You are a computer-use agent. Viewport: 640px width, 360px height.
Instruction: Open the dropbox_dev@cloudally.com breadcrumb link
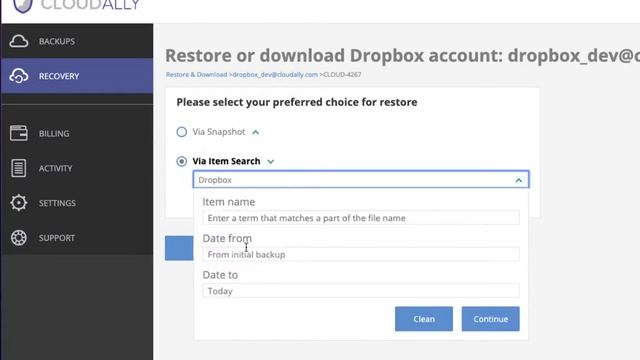click(275, 74)
